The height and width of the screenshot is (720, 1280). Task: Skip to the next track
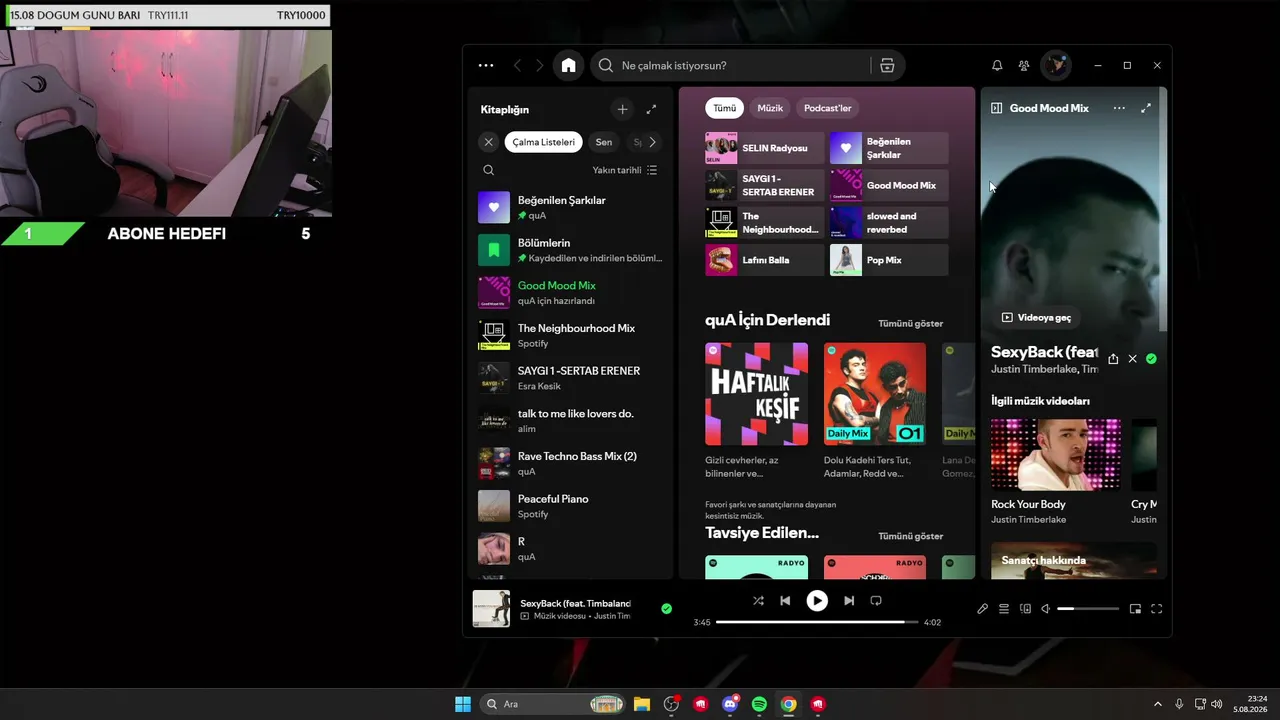pos(849,601)
